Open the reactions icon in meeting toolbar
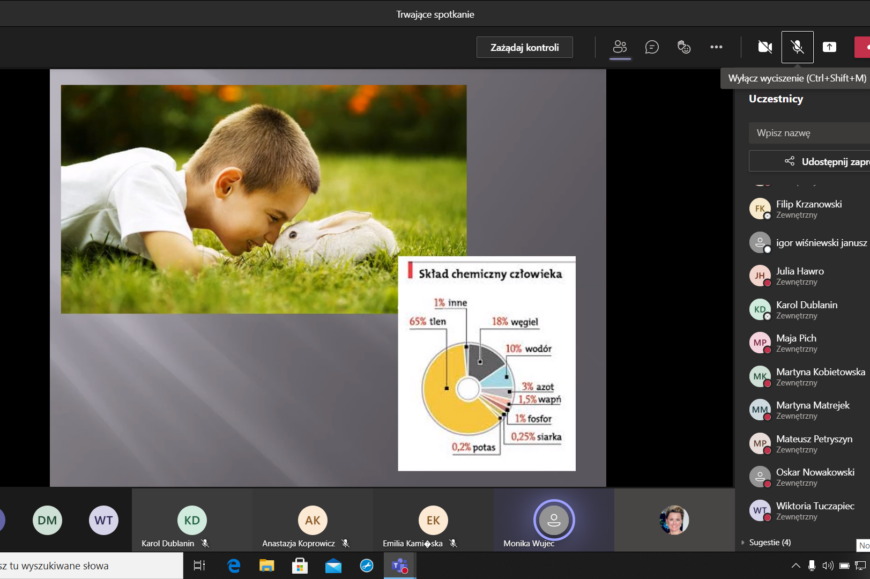Screen dimensions: 870x579 tap(684, 47)
